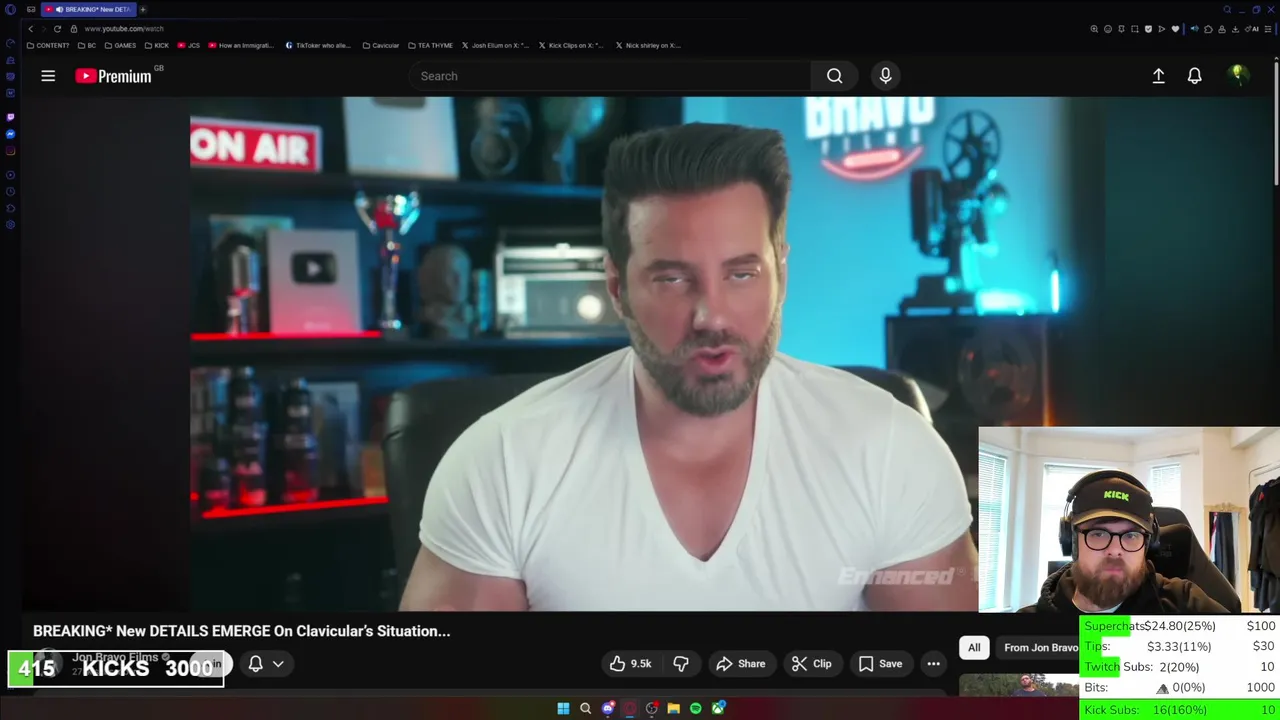Open the Josh Ellum on X bookmark

(495, 45)
